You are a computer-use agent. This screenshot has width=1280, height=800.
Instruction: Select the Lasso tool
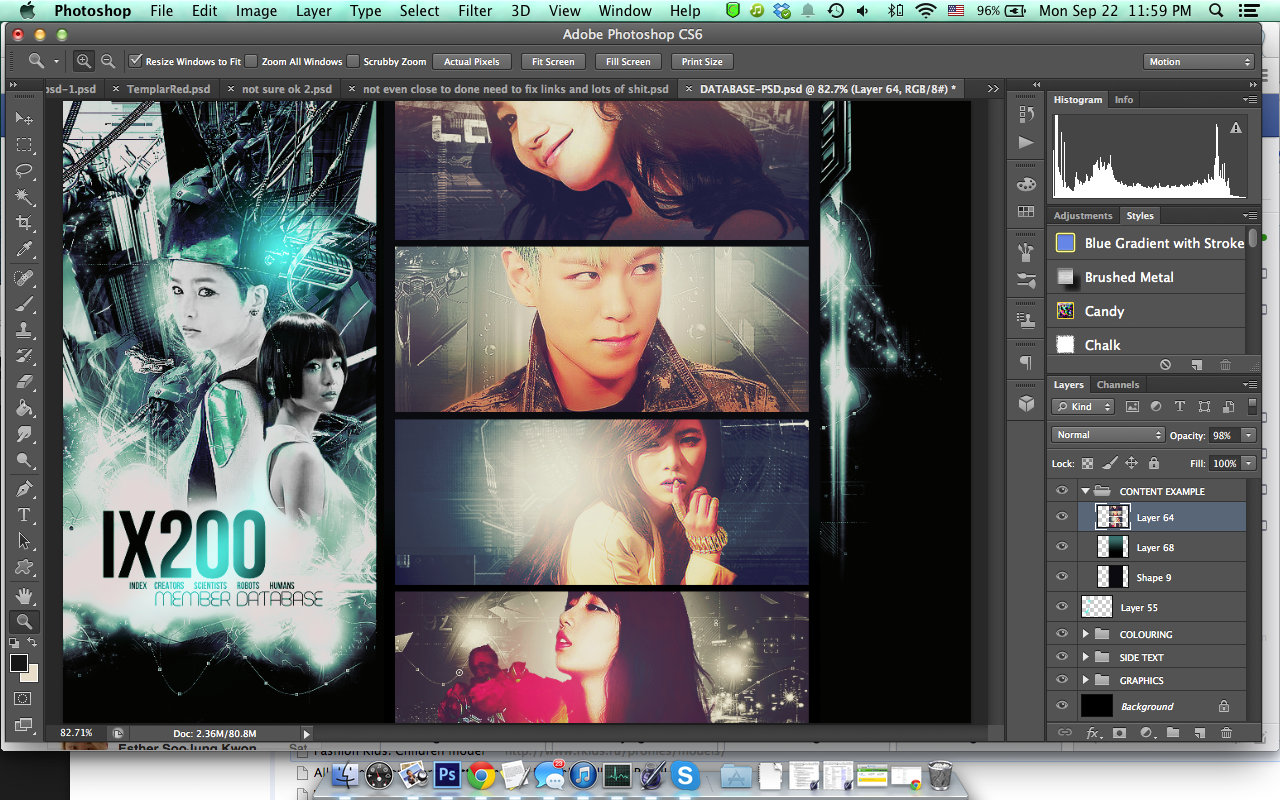(24, 171)
